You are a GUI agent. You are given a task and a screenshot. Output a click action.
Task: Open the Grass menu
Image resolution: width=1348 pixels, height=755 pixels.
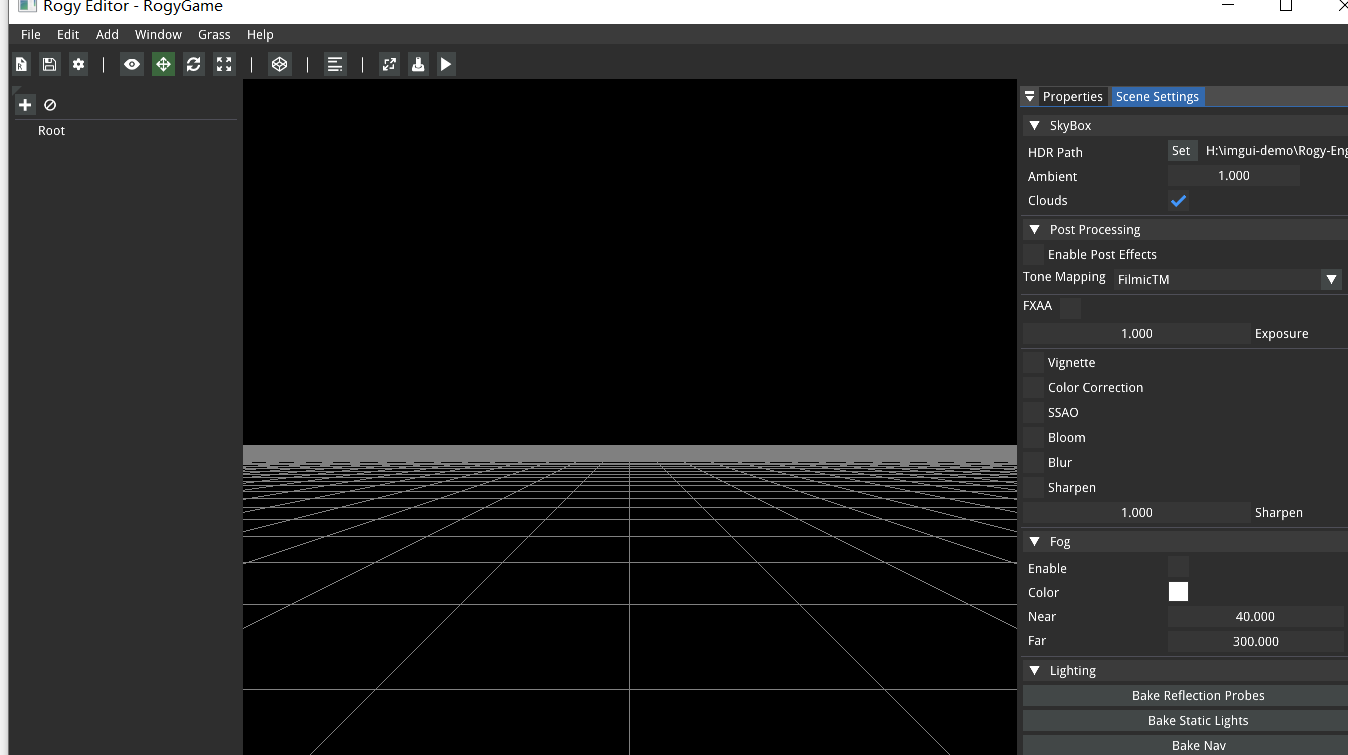click(214, 34)
